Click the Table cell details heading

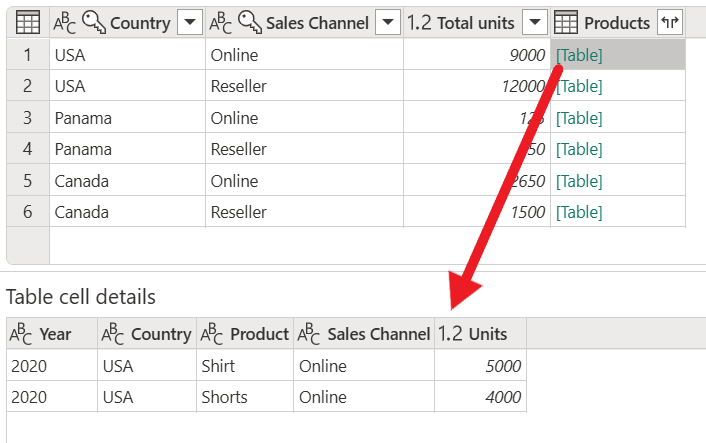(81, 297)
